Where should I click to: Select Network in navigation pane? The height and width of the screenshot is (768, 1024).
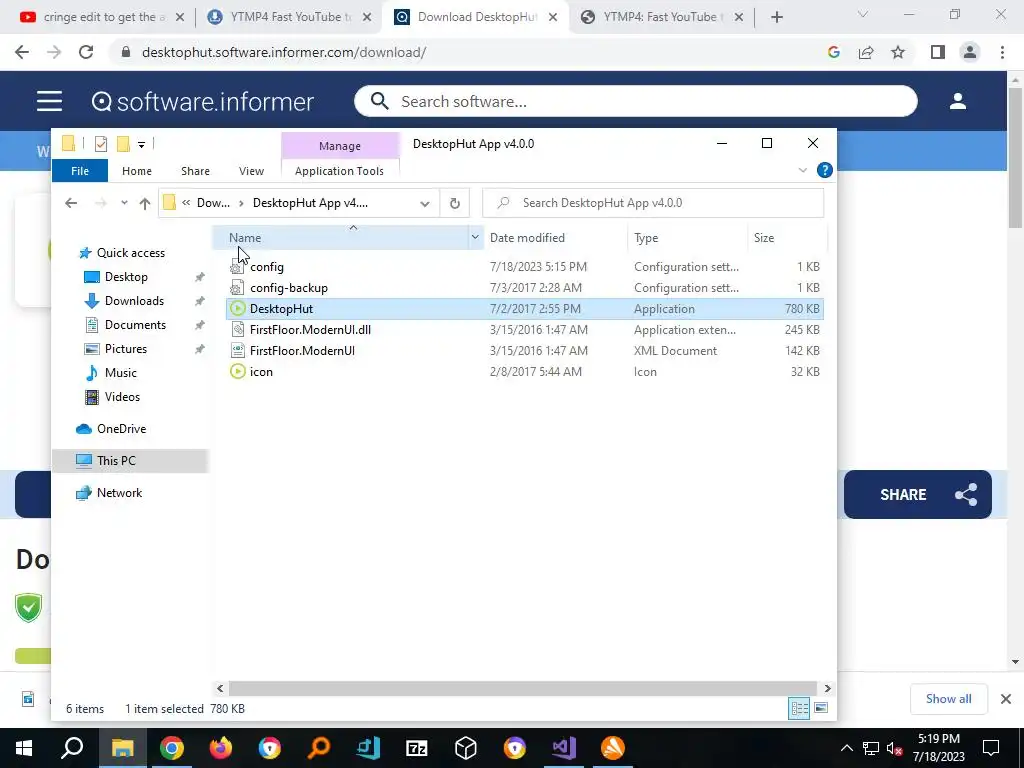(119, 493)
